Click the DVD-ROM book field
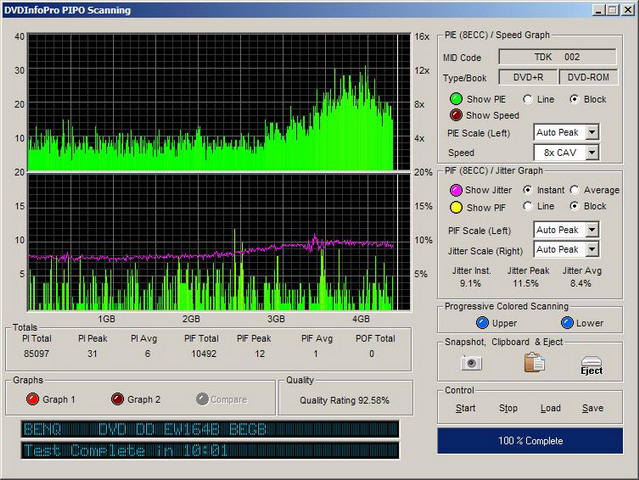This screenshot has width=639, height=480. tap(588, 77)
